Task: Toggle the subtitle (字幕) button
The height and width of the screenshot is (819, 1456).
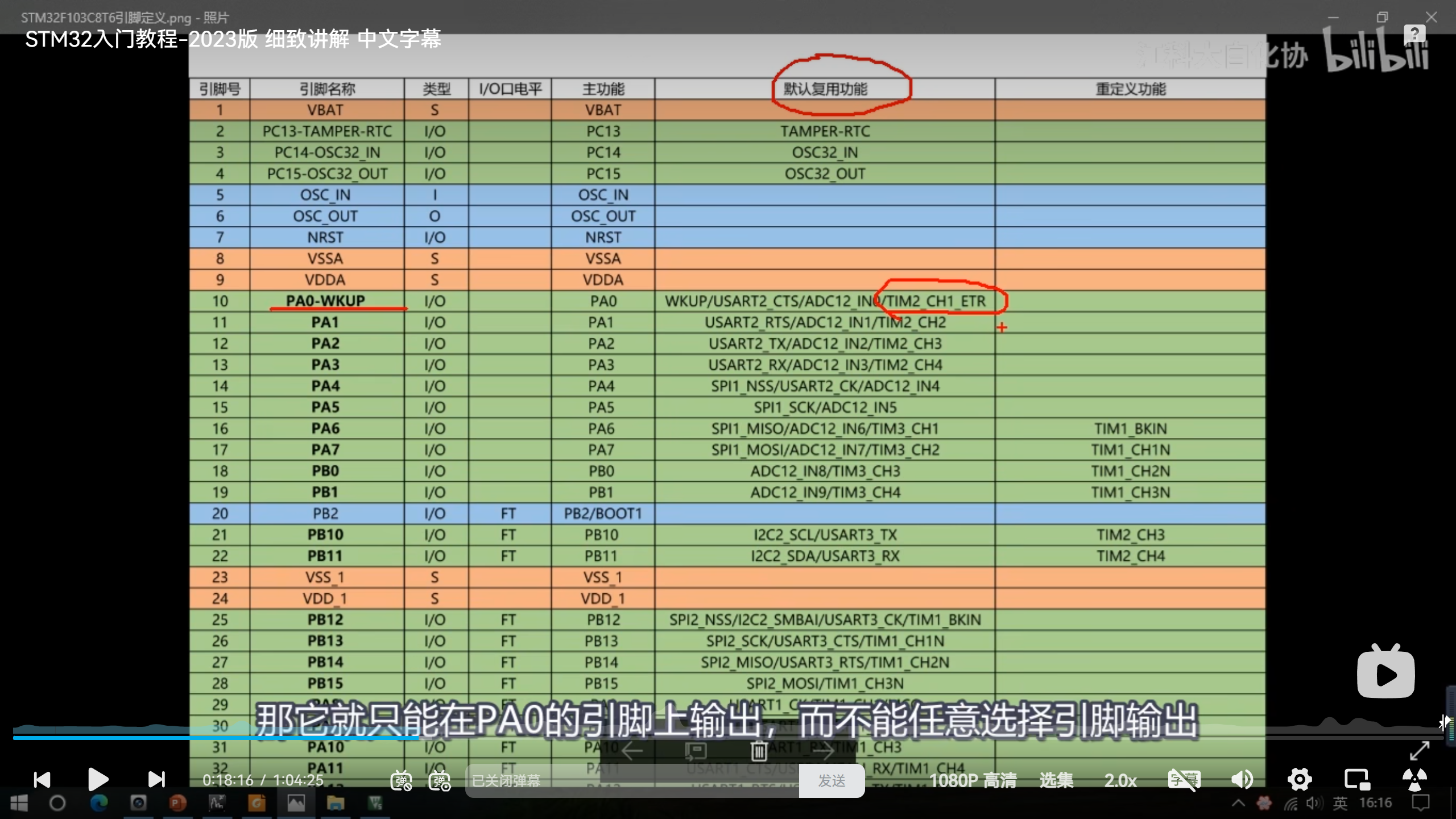Action: click(1183, 779)
